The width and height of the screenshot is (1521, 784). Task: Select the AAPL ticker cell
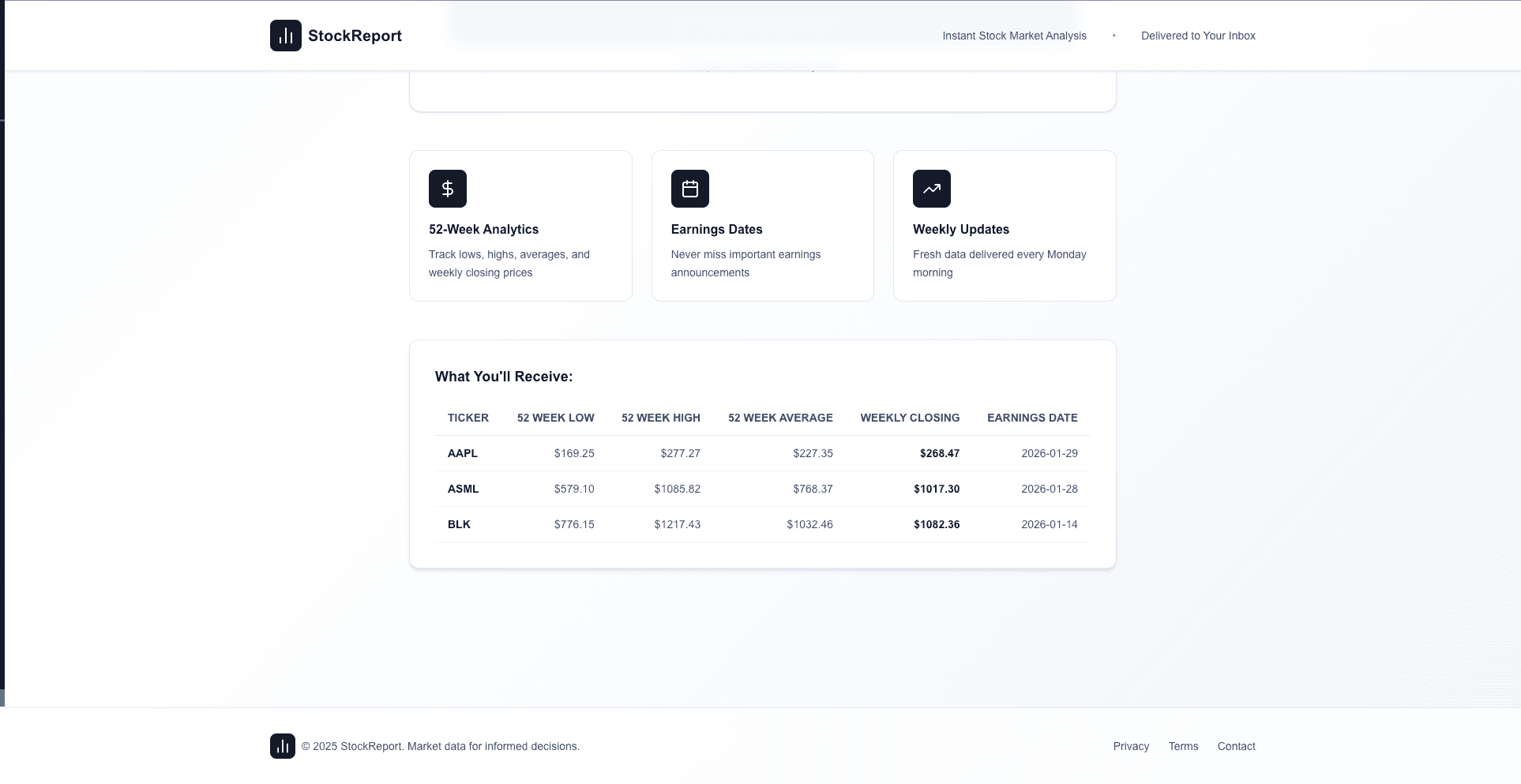pos(463,453)
